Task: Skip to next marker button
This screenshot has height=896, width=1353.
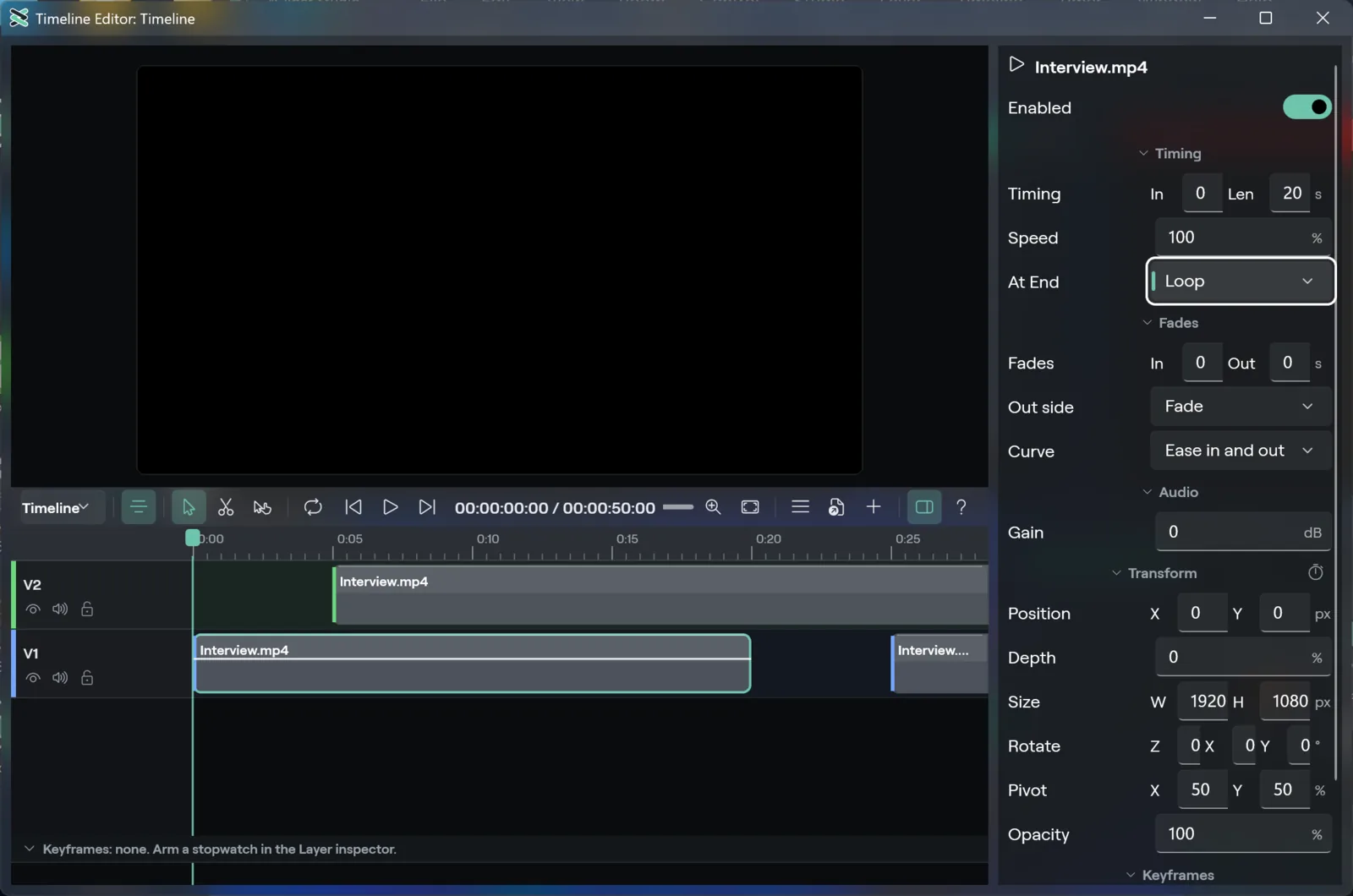Action: (x=427, y=507)
